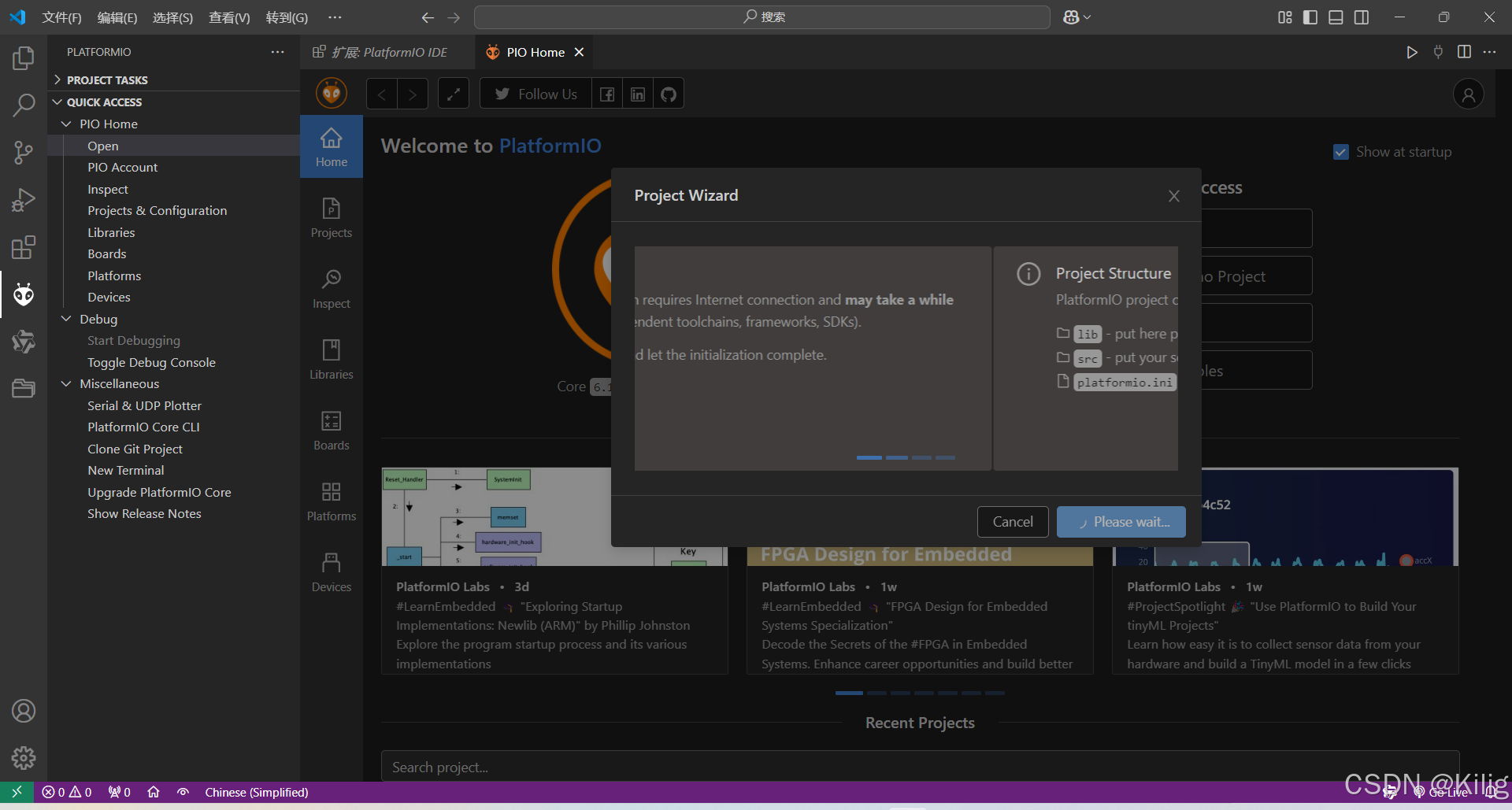This screenshot has width=1512, height=810.
Task: Open the PIO account profile icon
Action: tap(1468, 94)
